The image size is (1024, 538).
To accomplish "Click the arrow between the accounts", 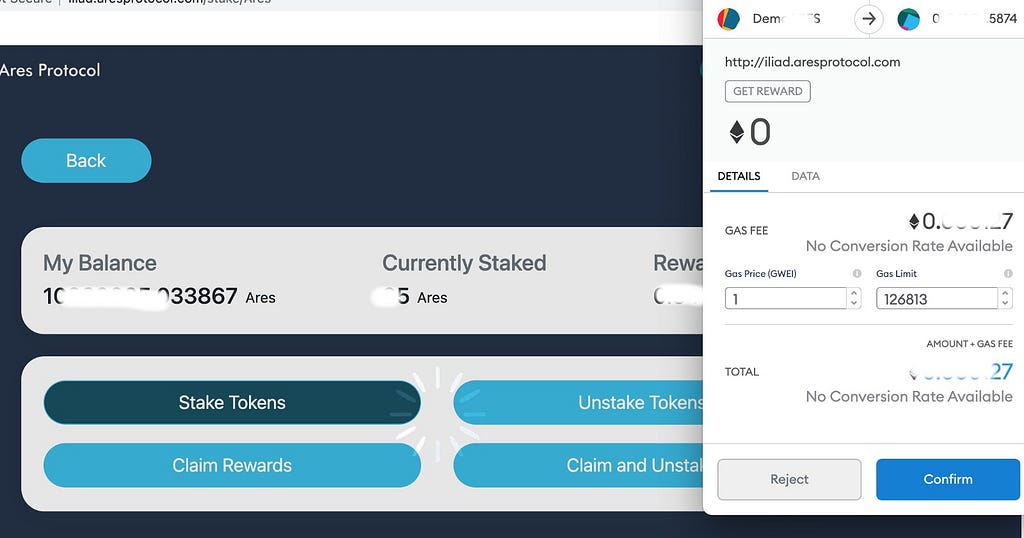I will (869, 19).
